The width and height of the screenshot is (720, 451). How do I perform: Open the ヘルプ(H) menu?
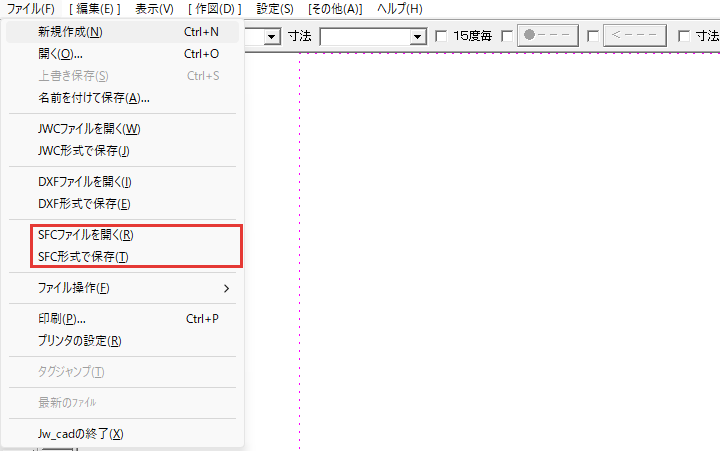click(399, 9)
